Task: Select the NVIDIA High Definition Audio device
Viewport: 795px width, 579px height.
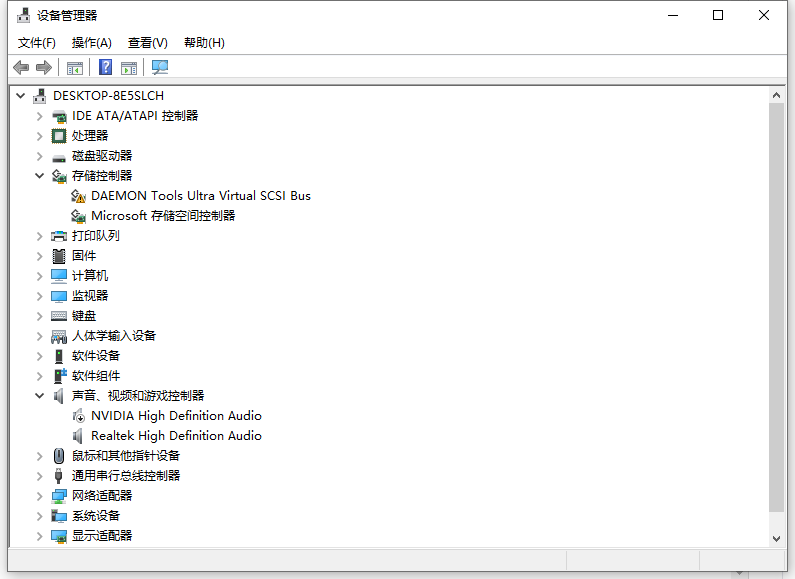Action: pos(176,415)
